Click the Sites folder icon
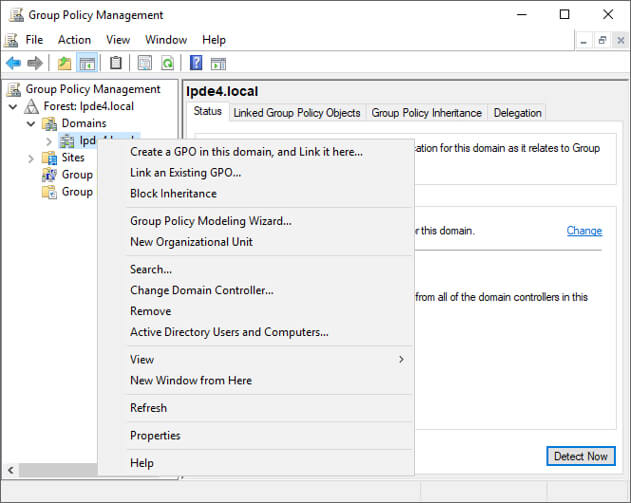Viewport: 631px width, 503px height. click(x=49, y=158)
